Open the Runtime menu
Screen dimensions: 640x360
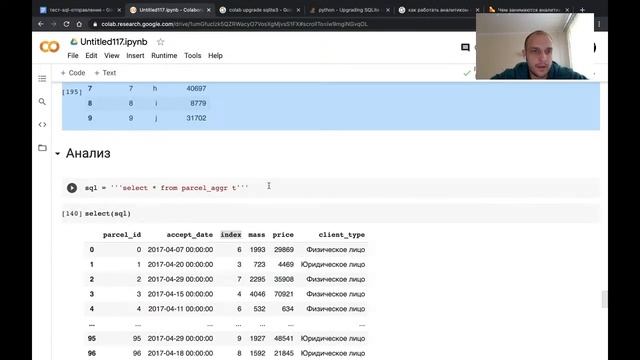164,56
